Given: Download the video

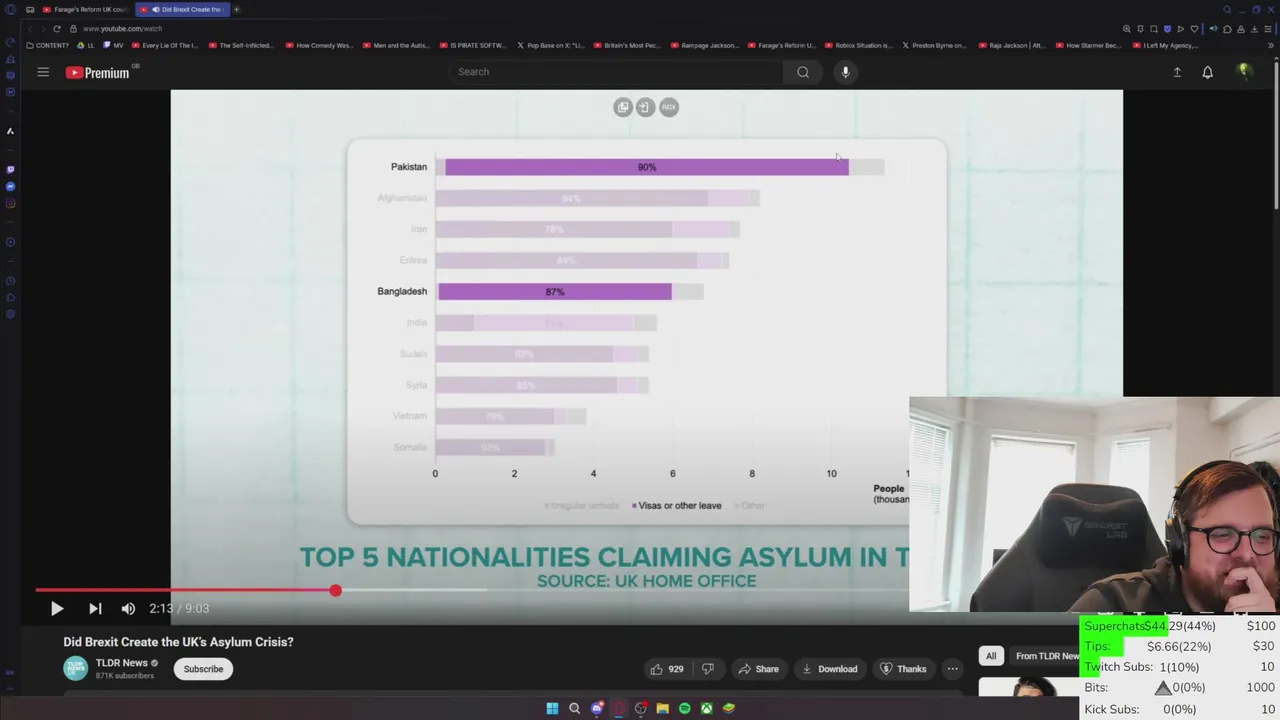Looking at the screenshot, I should pyautogui.click(x=829, y=669).
